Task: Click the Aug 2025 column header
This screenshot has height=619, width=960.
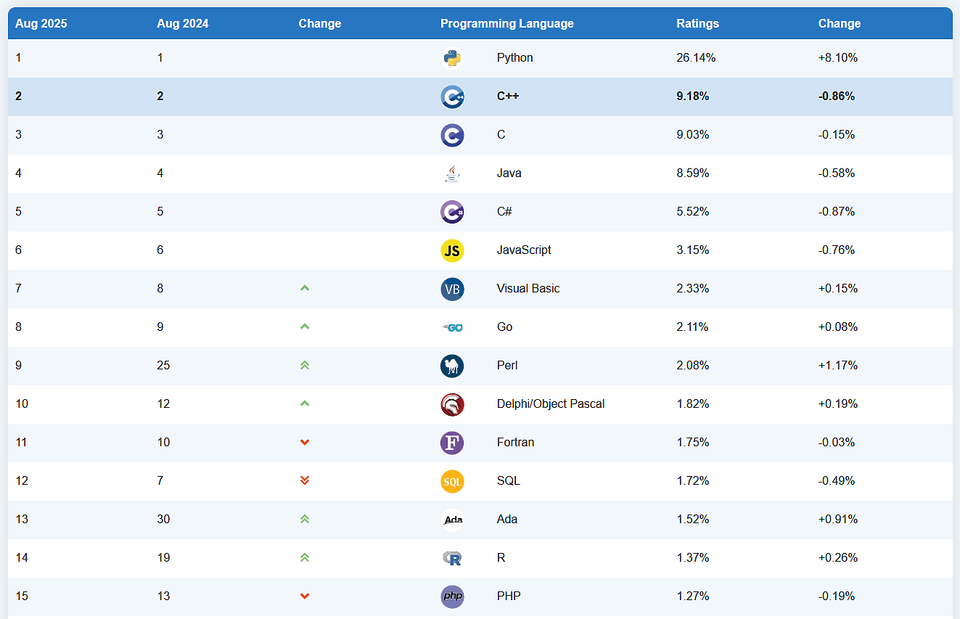Action: [41, 23]
